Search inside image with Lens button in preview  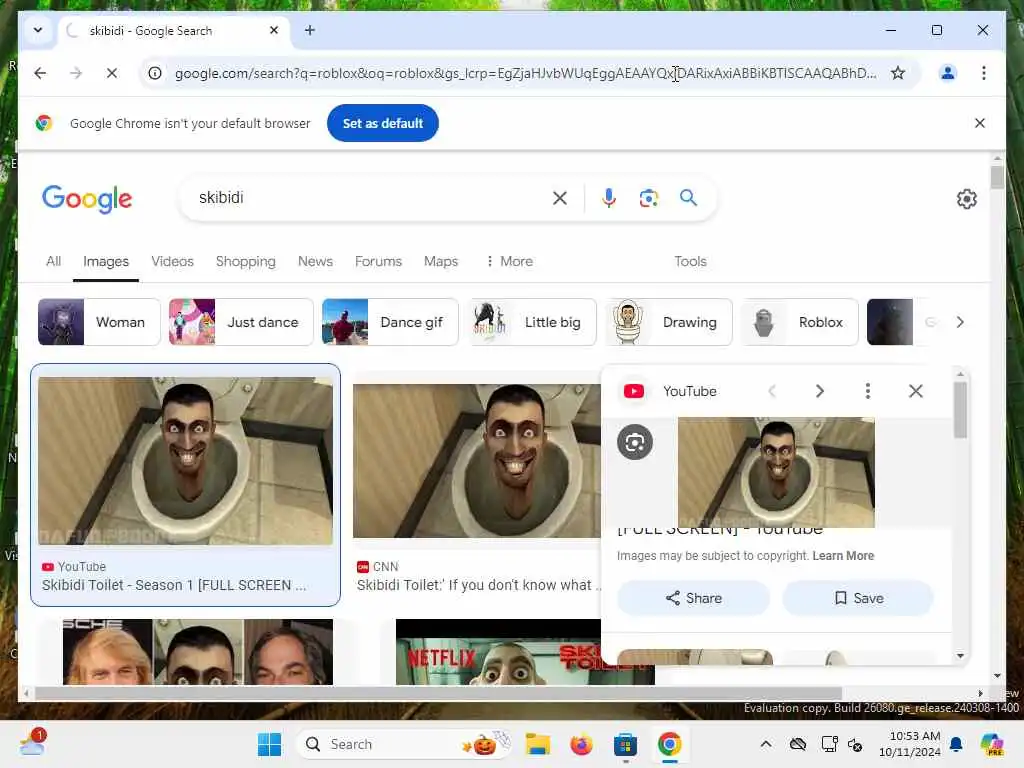click(x=635, y=442)
